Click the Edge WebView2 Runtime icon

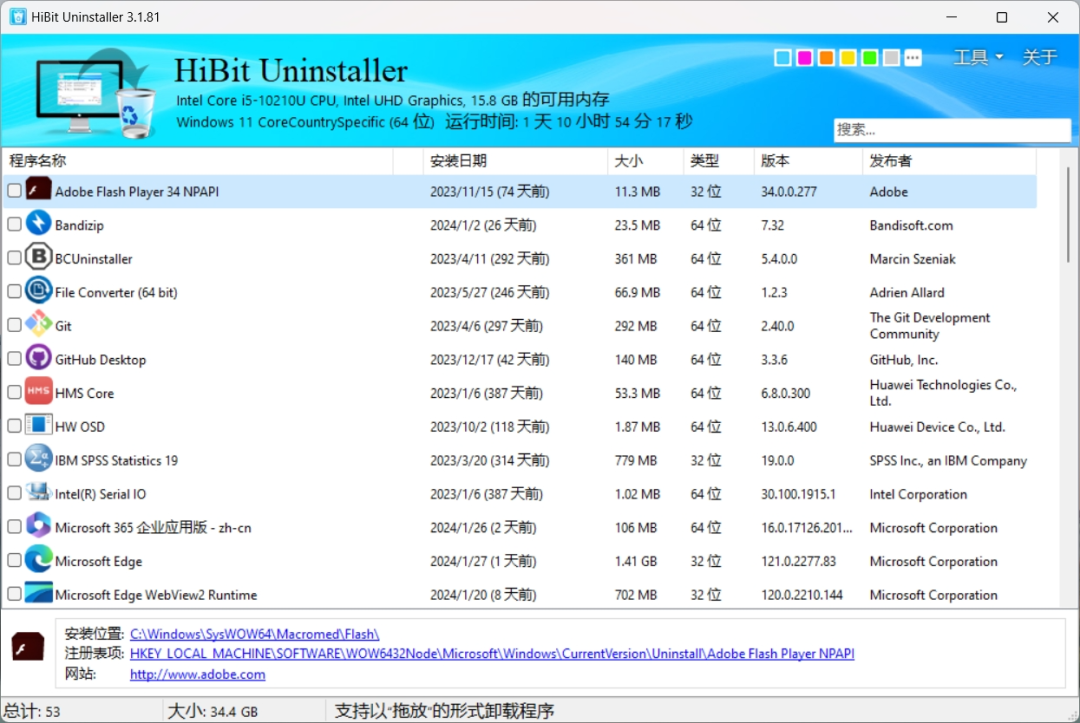point(39,593)
